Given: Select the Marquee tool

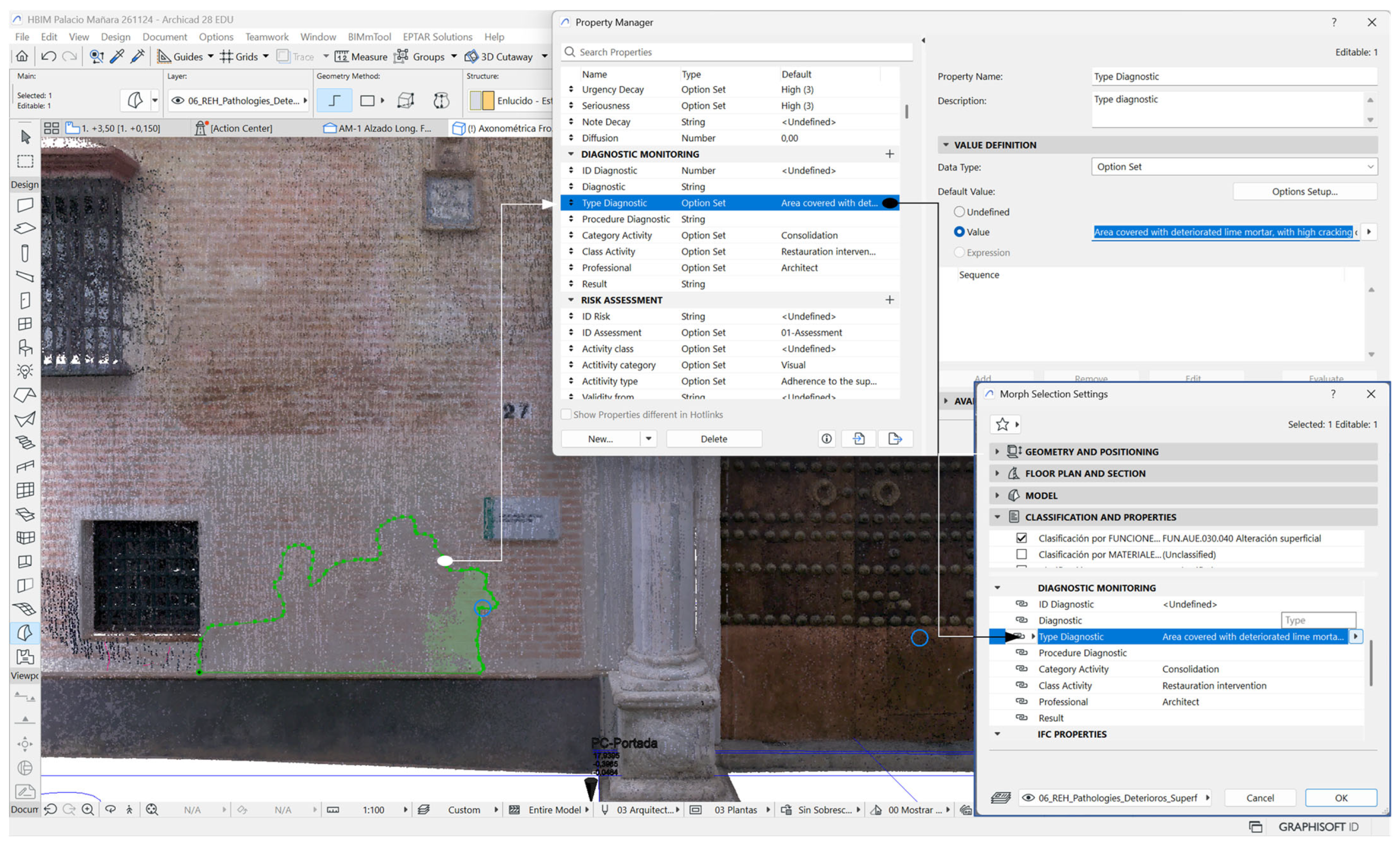Looking at the screenshot, I should click(25, 161).
